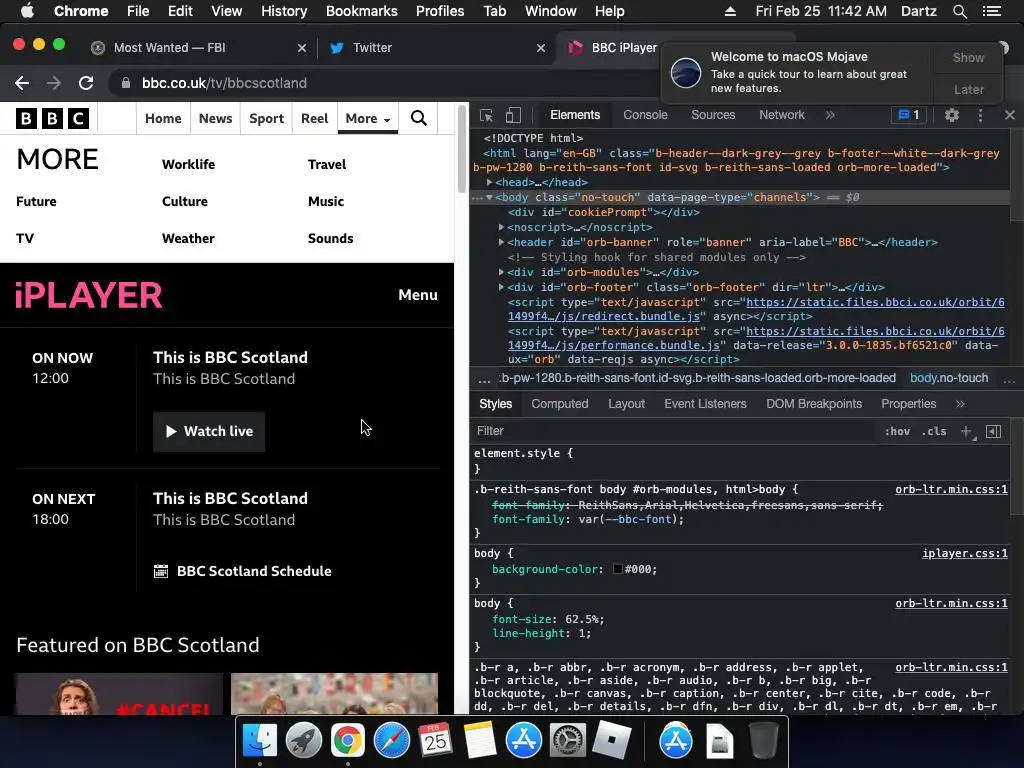
Task: Show more Styles pane tabs chevron
Action: (x=960, y=404)
